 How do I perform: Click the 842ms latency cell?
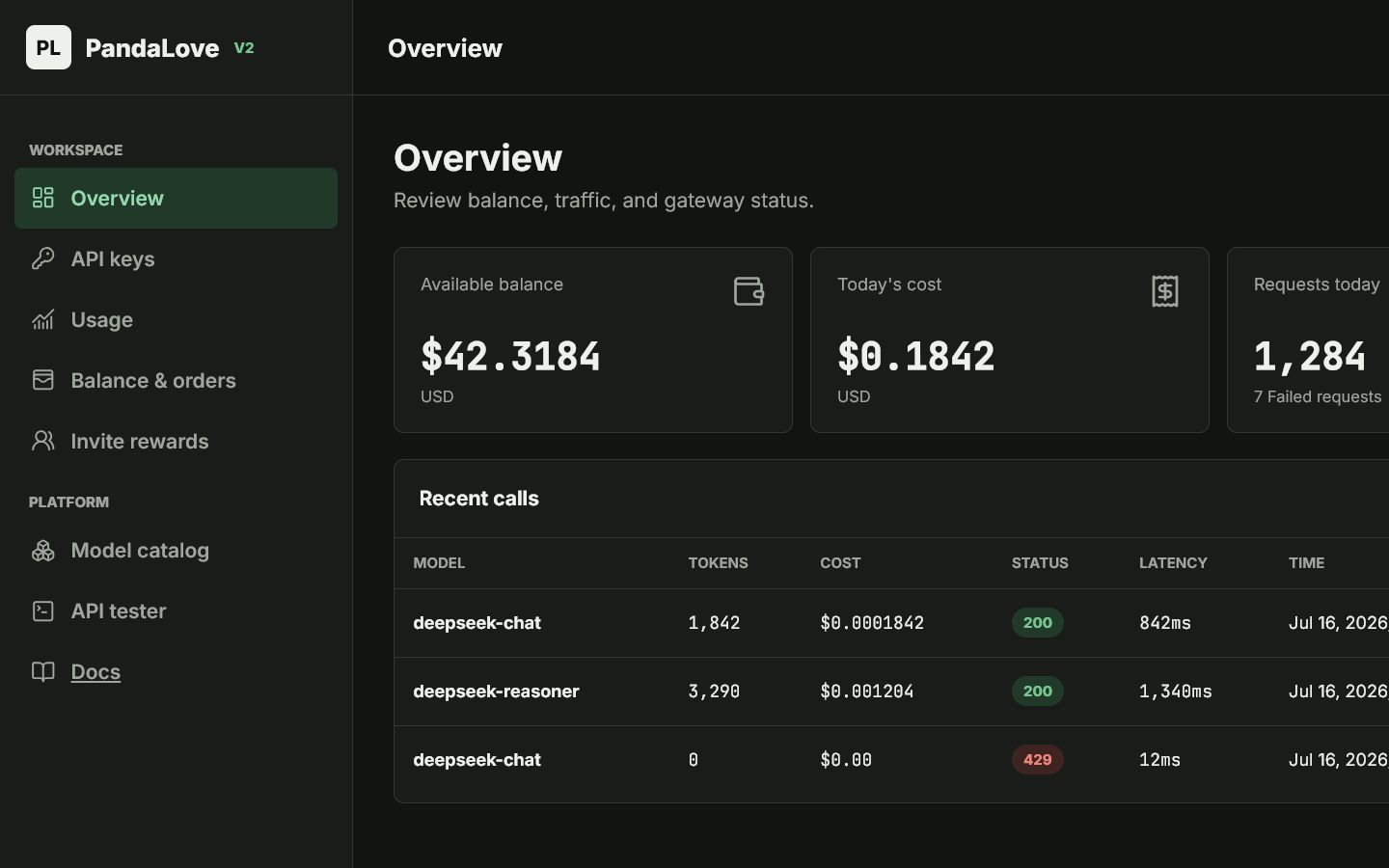click(x=1165, y=623)
